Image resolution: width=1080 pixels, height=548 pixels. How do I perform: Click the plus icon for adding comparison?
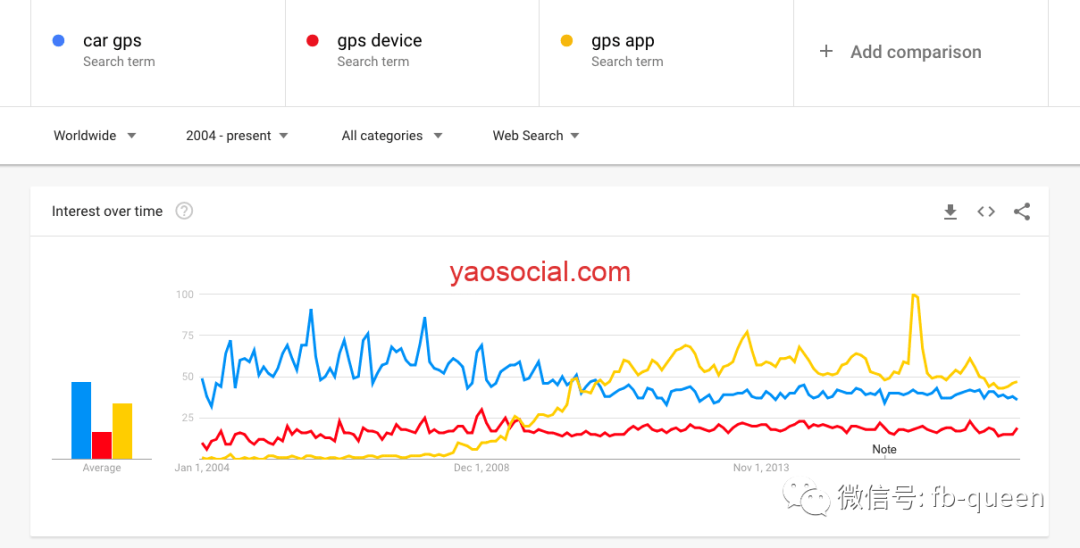[x=826, y=52]
